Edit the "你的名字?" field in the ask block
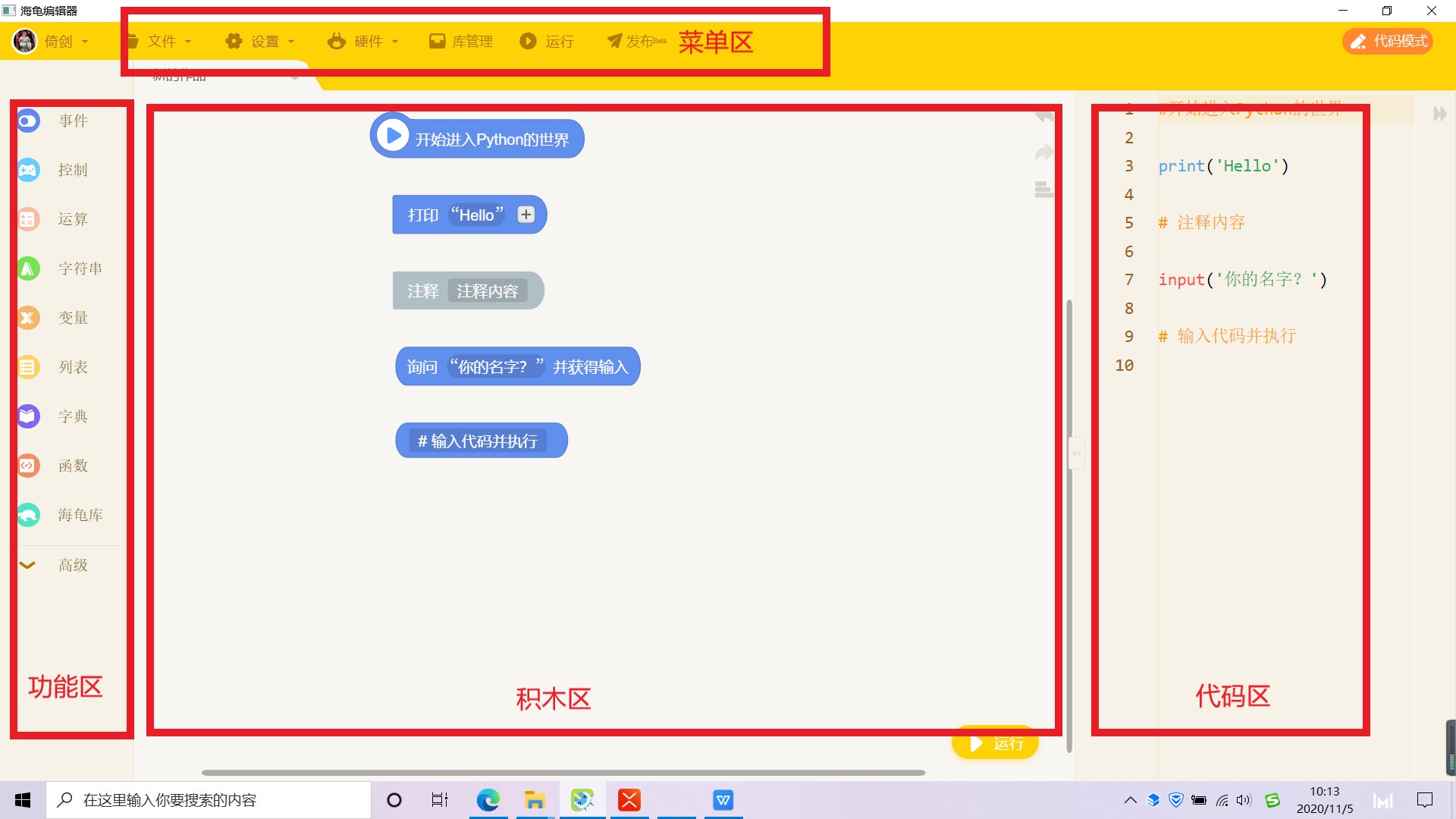The width and height of the screenshot is (1456, 819). pyautogui.click(x=497, y=366)
